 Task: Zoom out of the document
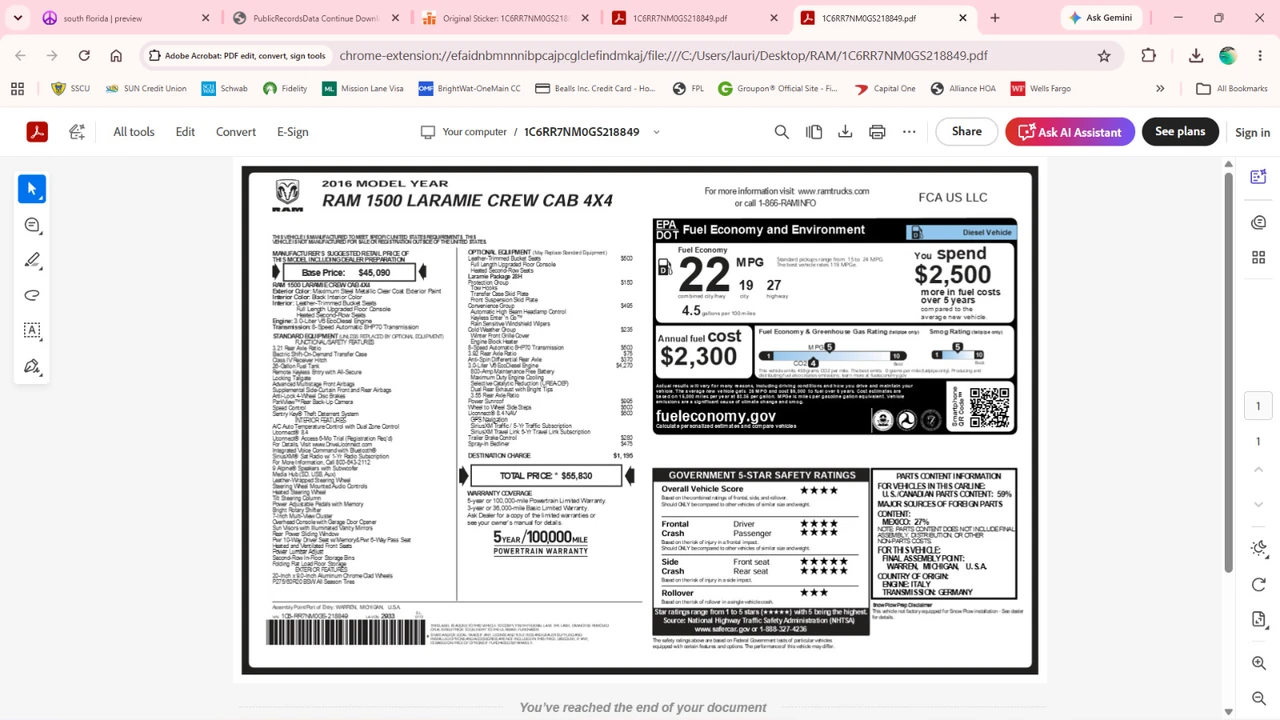[1259, 698]
